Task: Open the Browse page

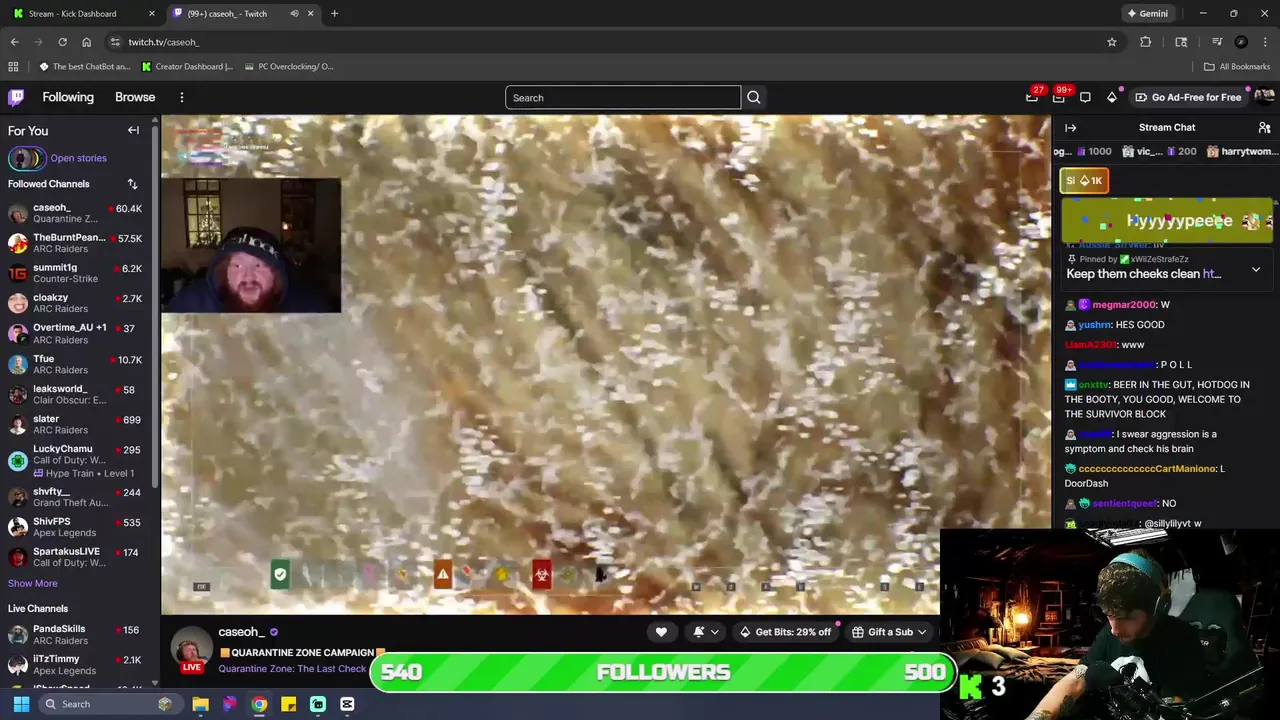Action: (135, 97)
